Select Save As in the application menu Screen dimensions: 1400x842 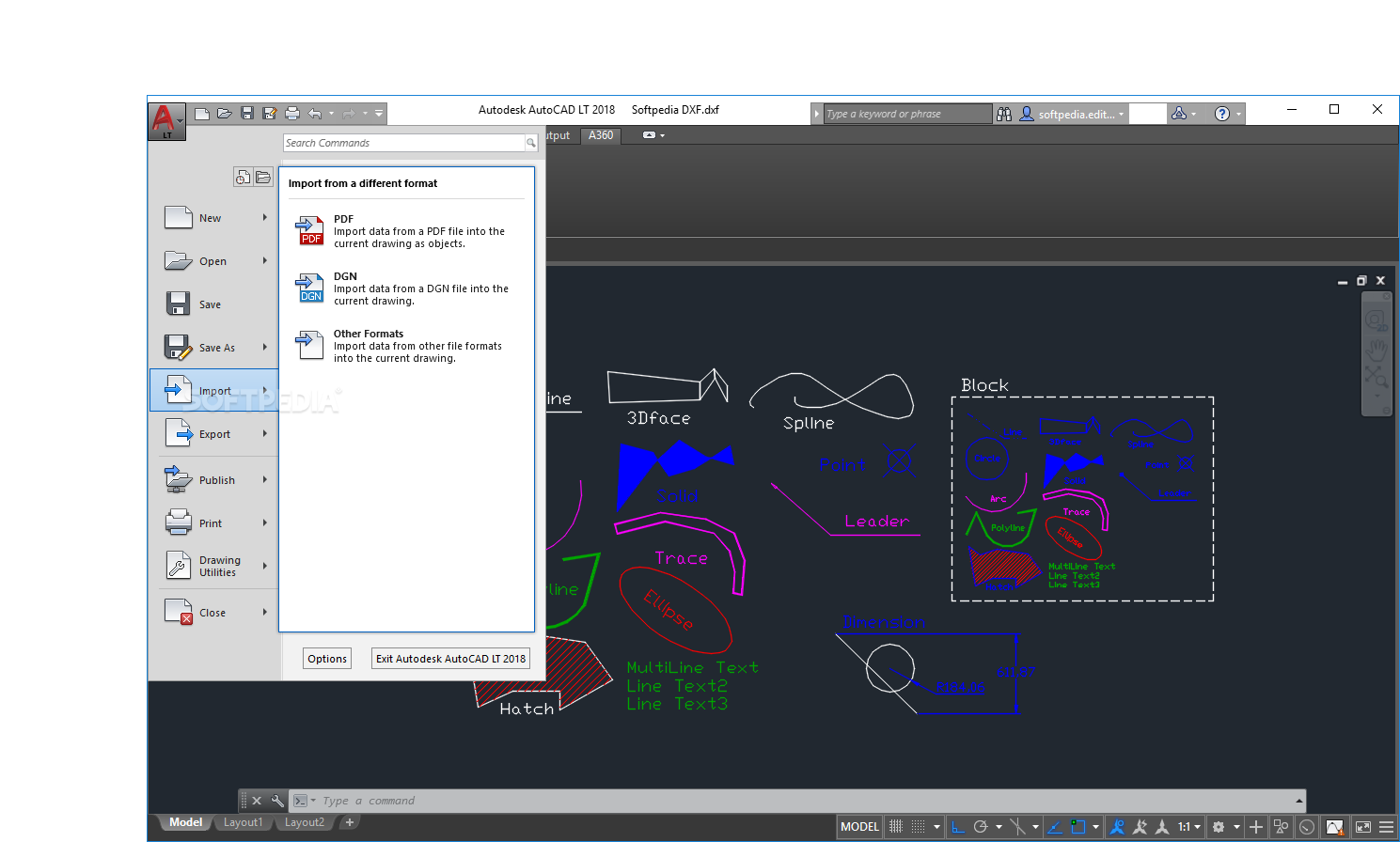coord(214,348)
